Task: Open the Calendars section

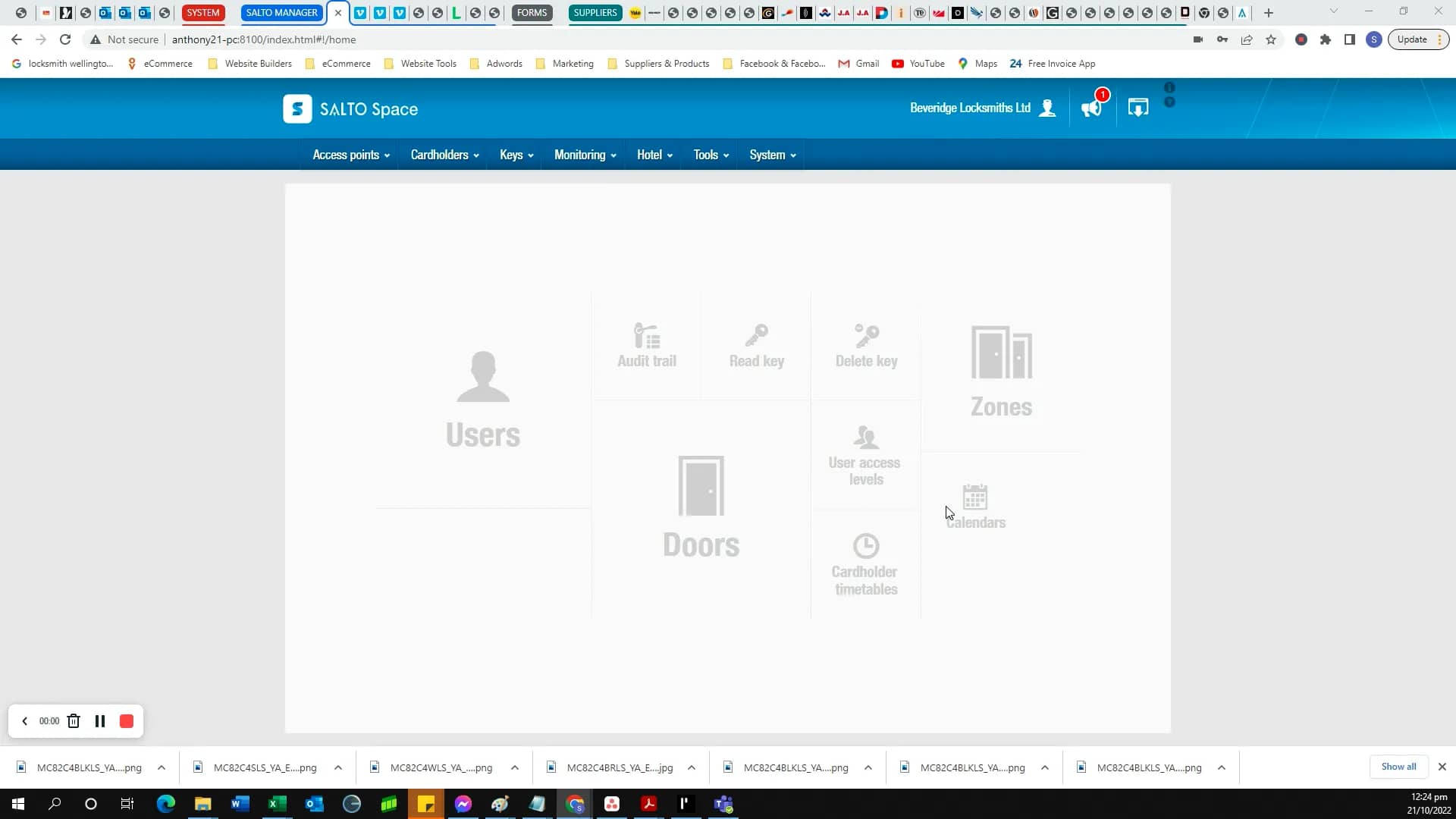Action: click(976, 504)
